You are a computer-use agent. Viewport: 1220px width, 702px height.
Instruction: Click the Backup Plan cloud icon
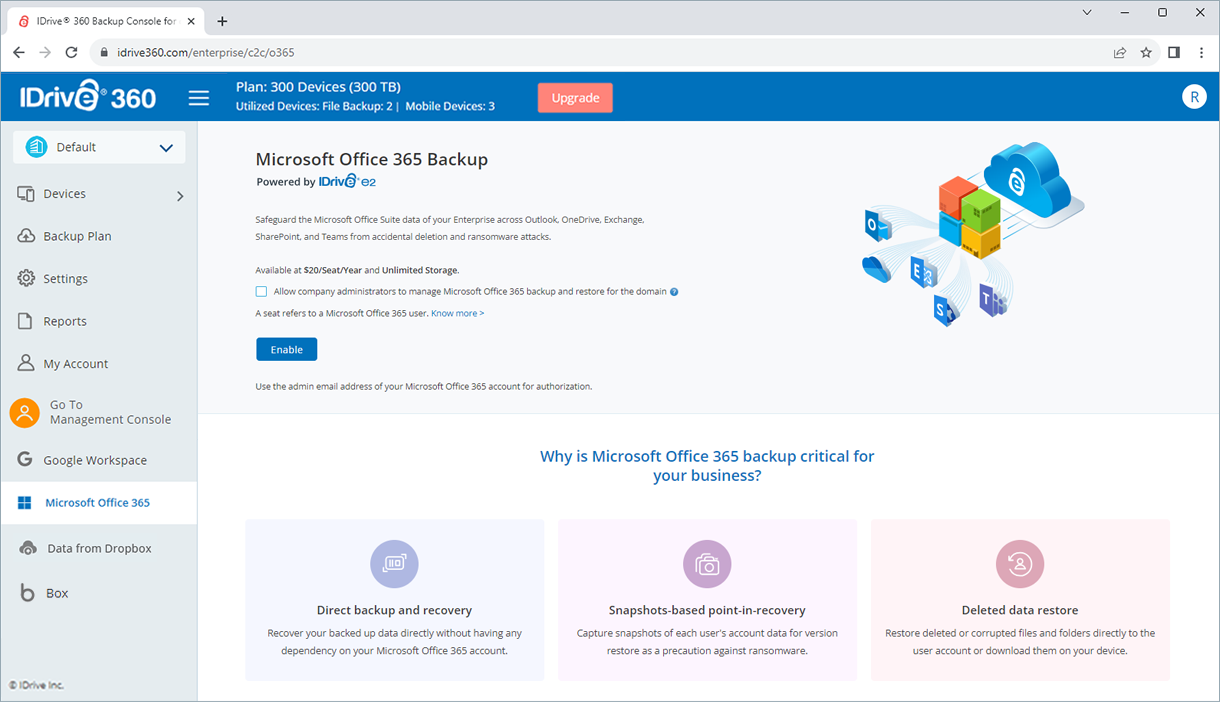point(26,236)
